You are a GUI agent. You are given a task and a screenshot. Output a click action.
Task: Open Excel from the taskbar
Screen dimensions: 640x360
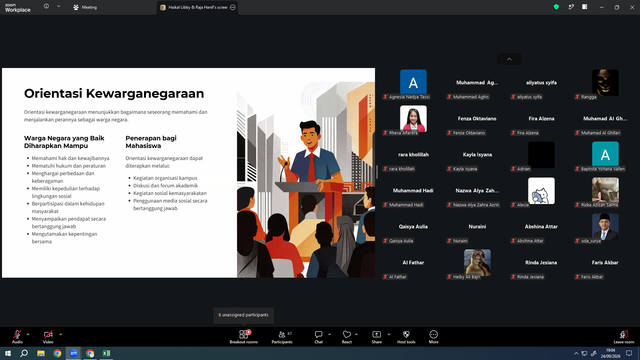click(106, 353)
